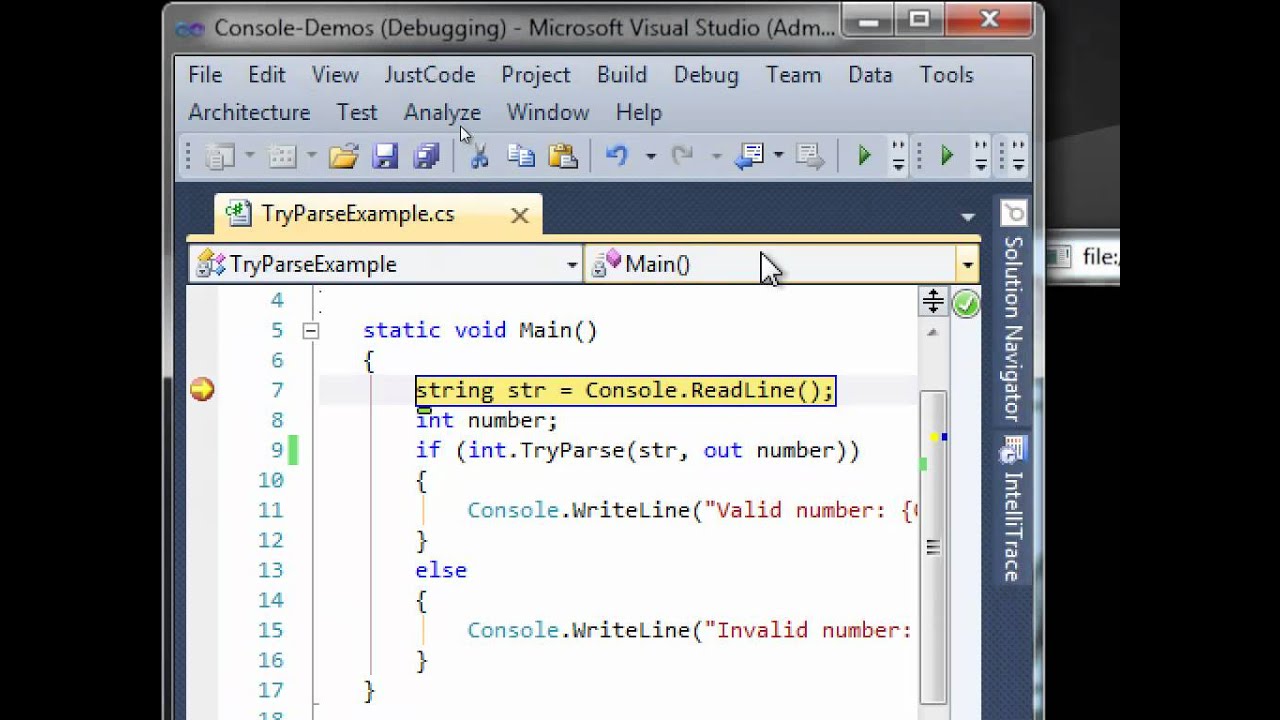The height and width of the screenshot is (720, 1280).
Task: Click the Add New Item toolbar icon
Action: click(283, 156)
